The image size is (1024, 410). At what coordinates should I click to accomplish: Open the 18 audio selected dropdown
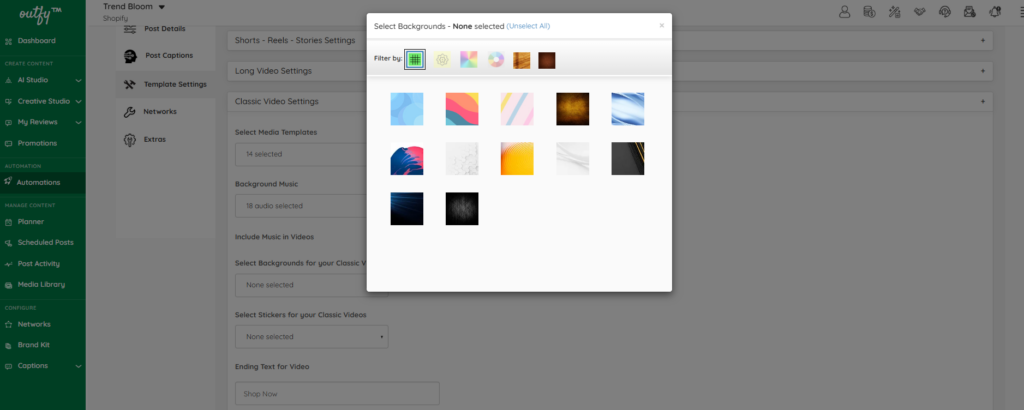coord(301,206)
